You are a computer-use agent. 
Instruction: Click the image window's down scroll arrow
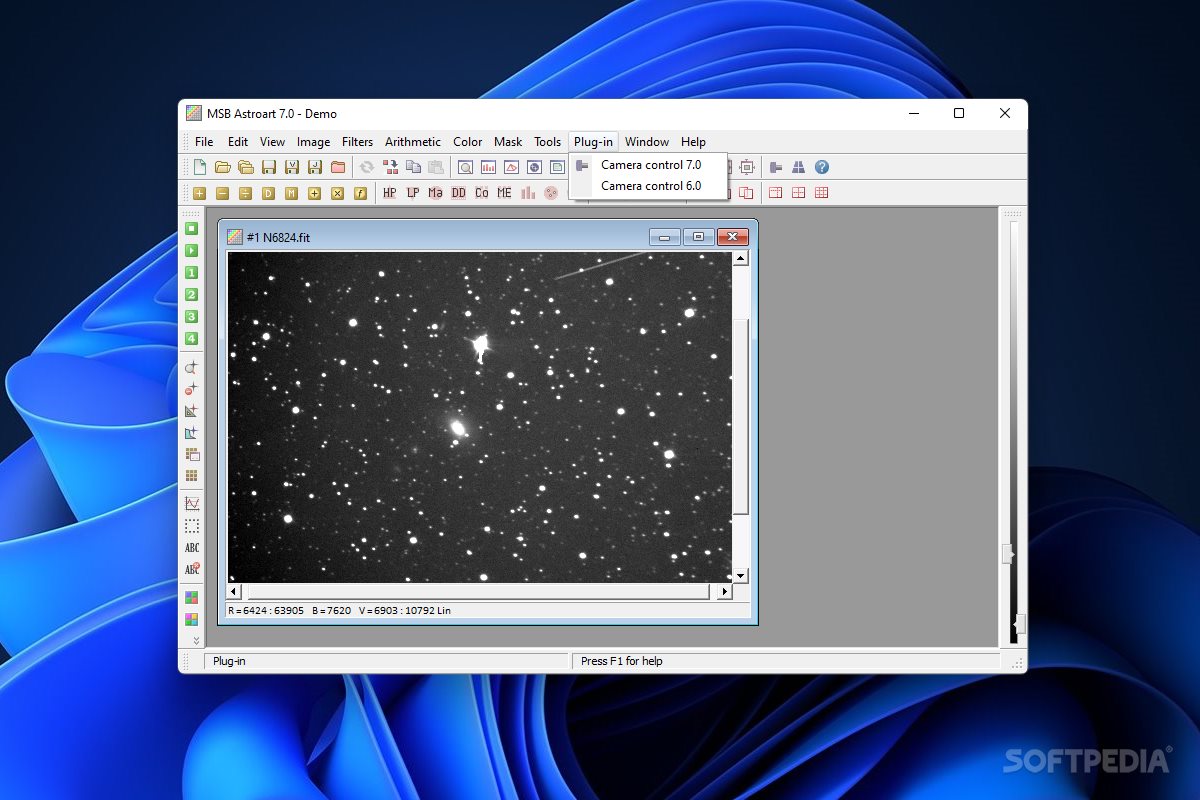tap(741, 576)
